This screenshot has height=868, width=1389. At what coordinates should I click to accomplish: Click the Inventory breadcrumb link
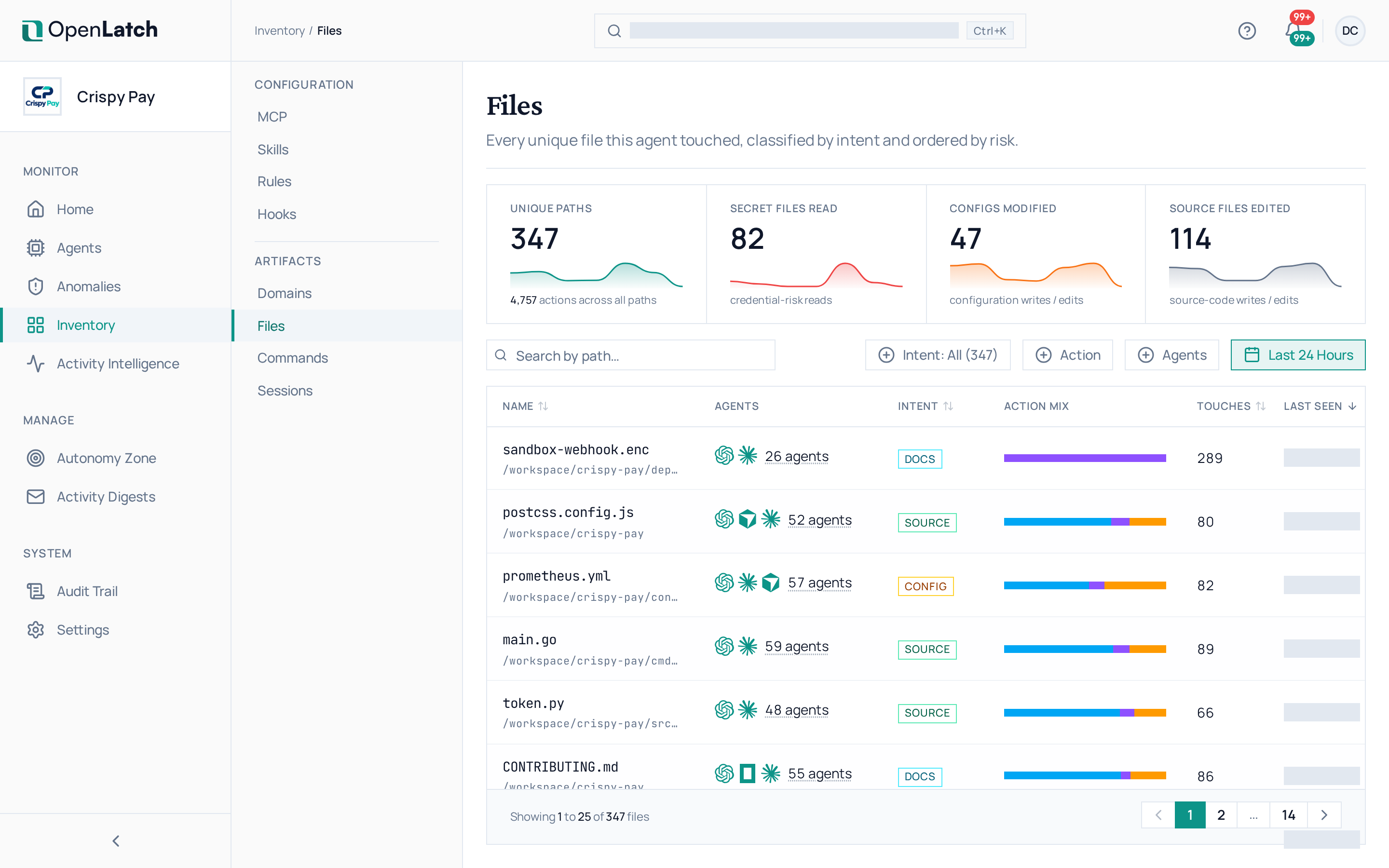pyautogui.click(x=280, y=30)
